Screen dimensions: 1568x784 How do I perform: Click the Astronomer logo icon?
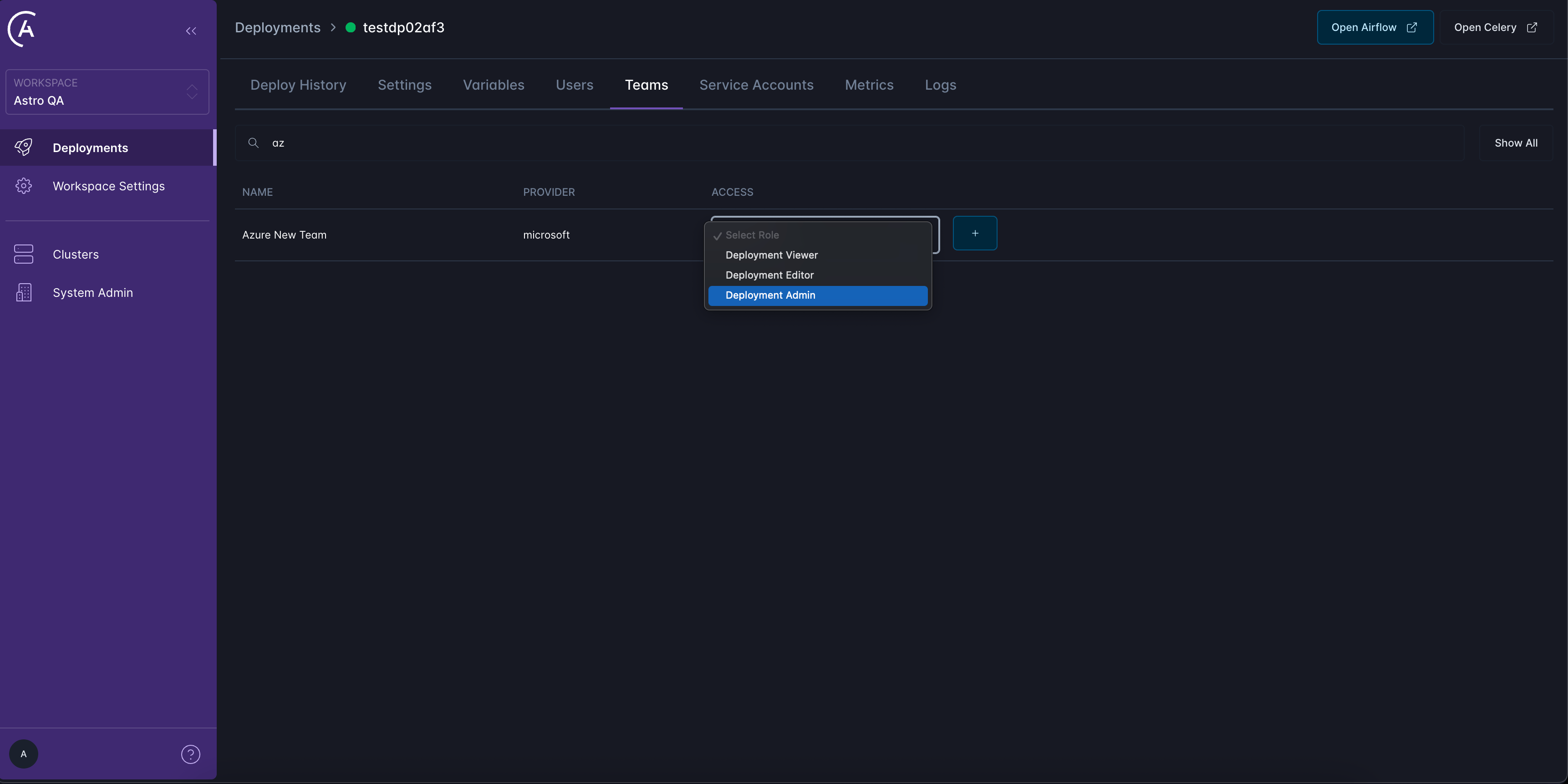click(22, 28)
